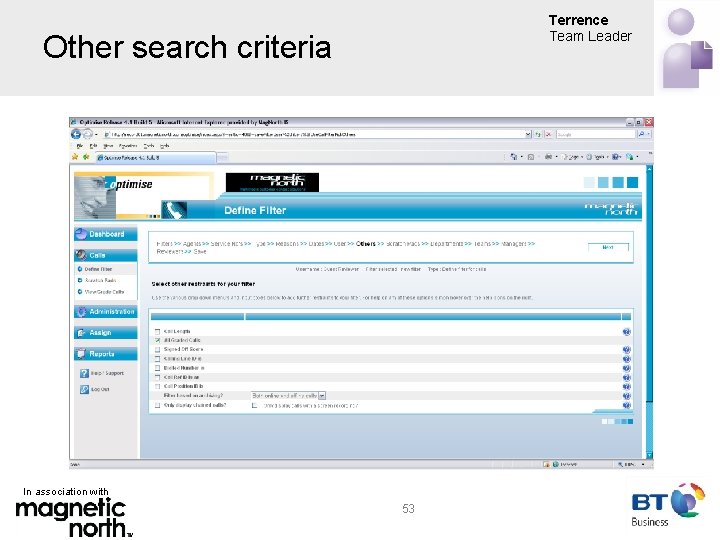Viewport: 720px width, 540px height.
Task: Click the help icon on the Call Length row
Action: 626,332
